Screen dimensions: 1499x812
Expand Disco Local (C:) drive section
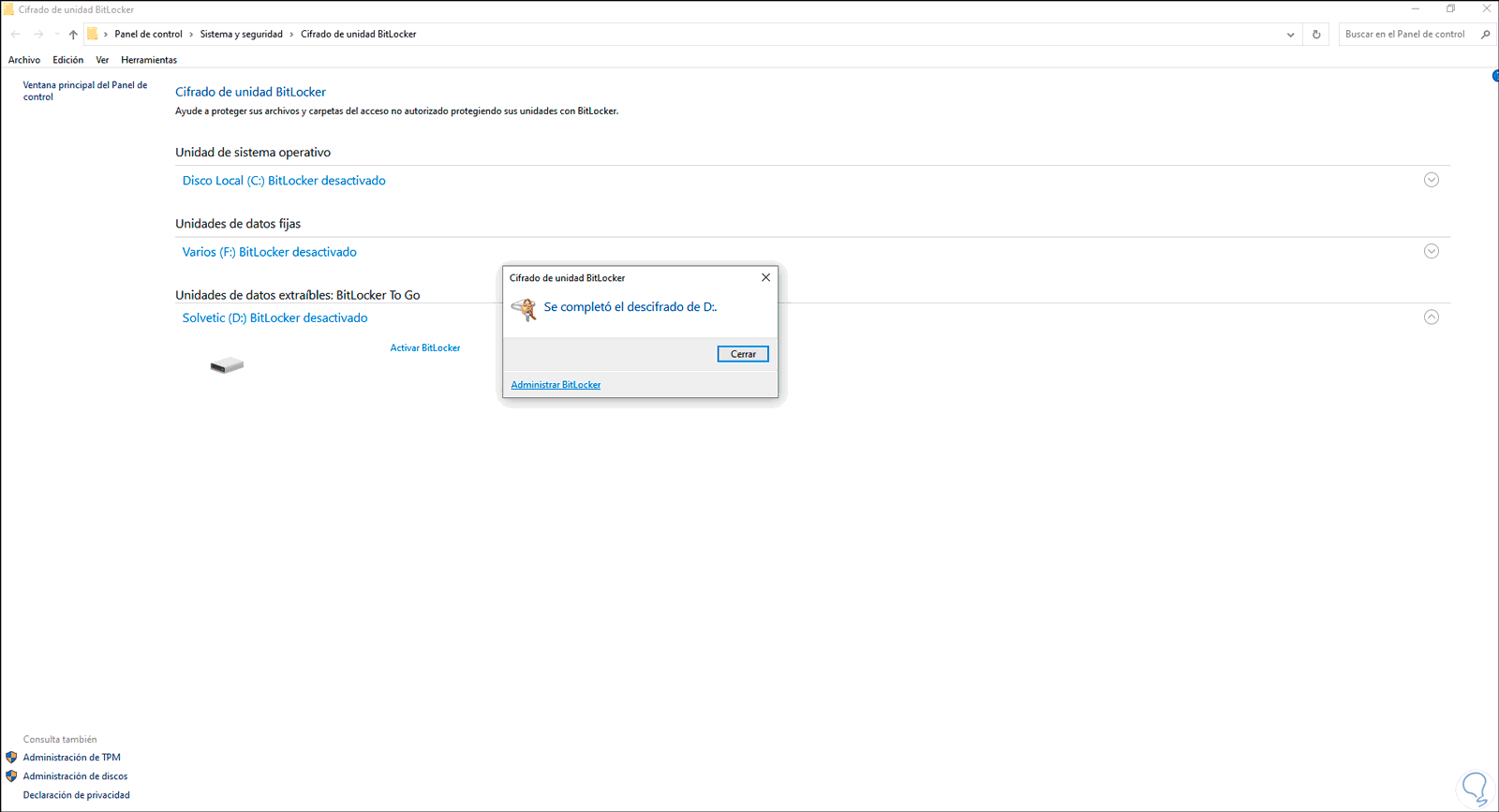1432,180
